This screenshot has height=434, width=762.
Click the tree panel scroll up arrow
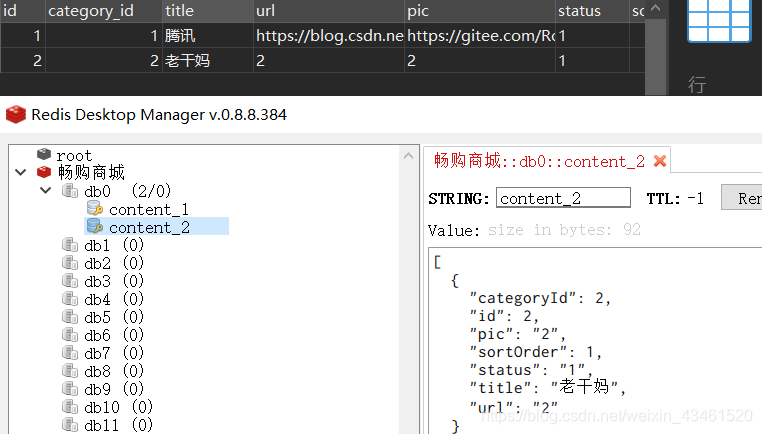point(409,156)
